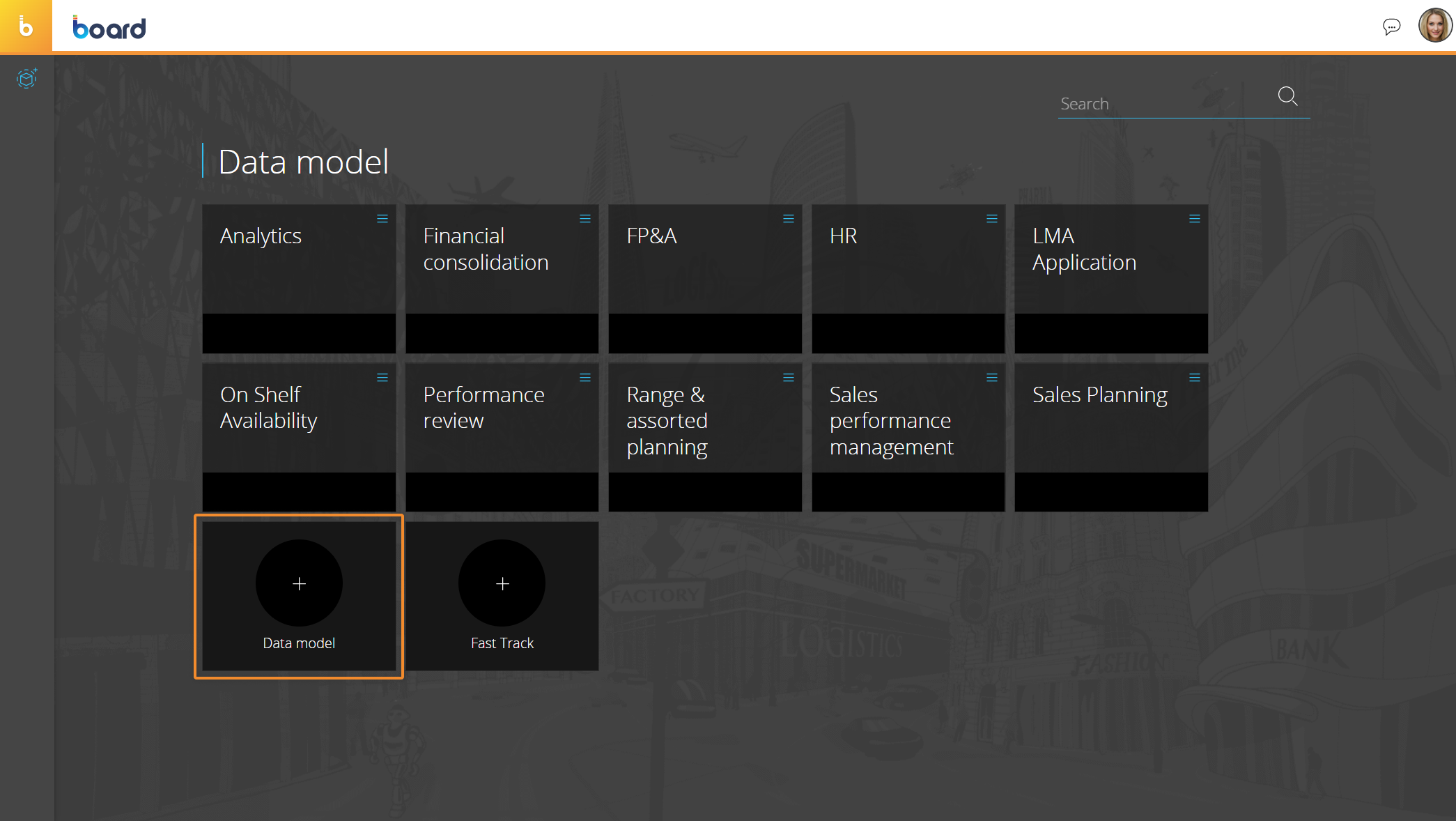Open the chat messages icon

[1391, 27]
